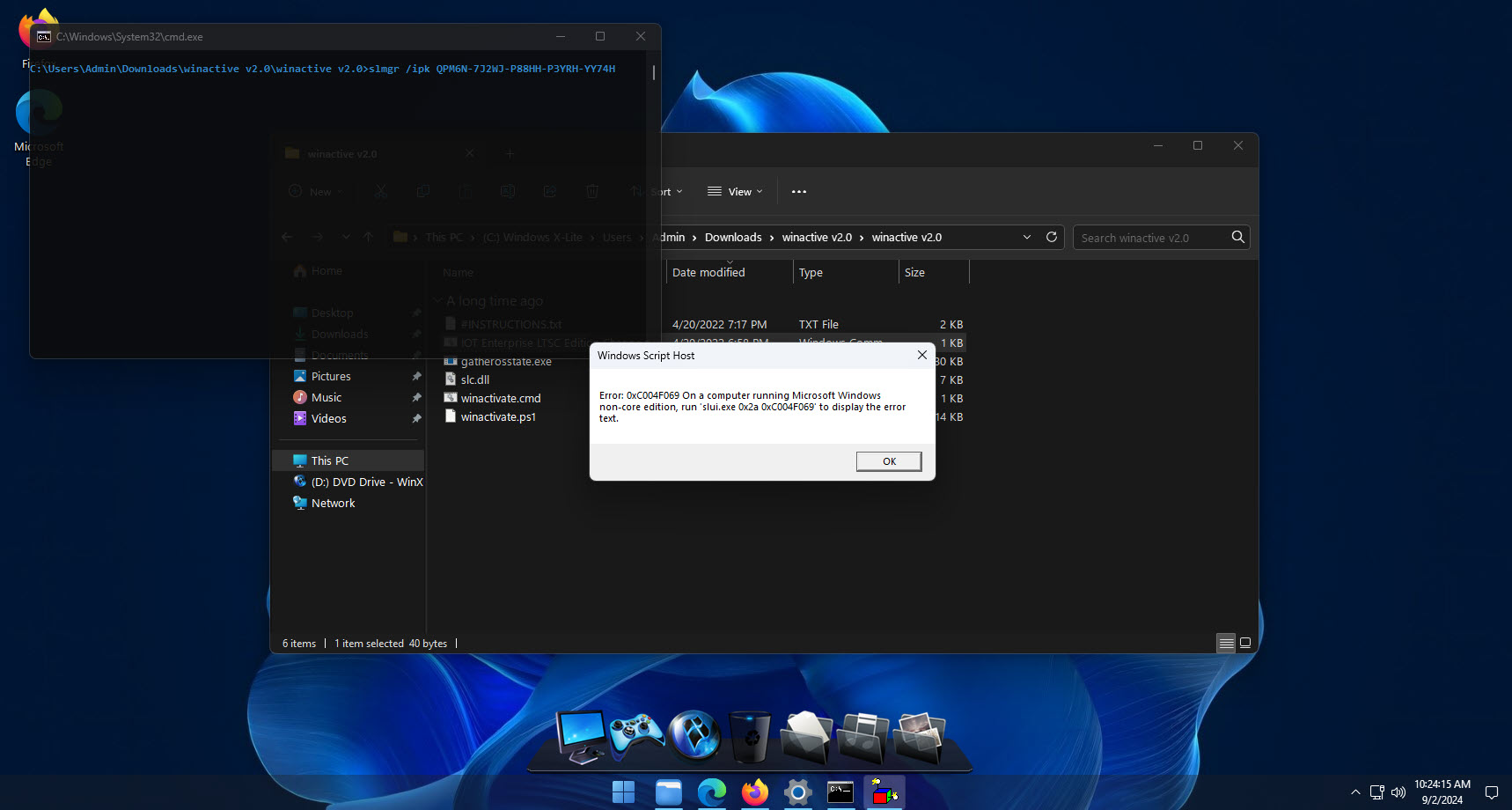This screenshot has width=1512, height=810.
Task: Switch to cmd window on the taskbar
Action: point(840,792)
